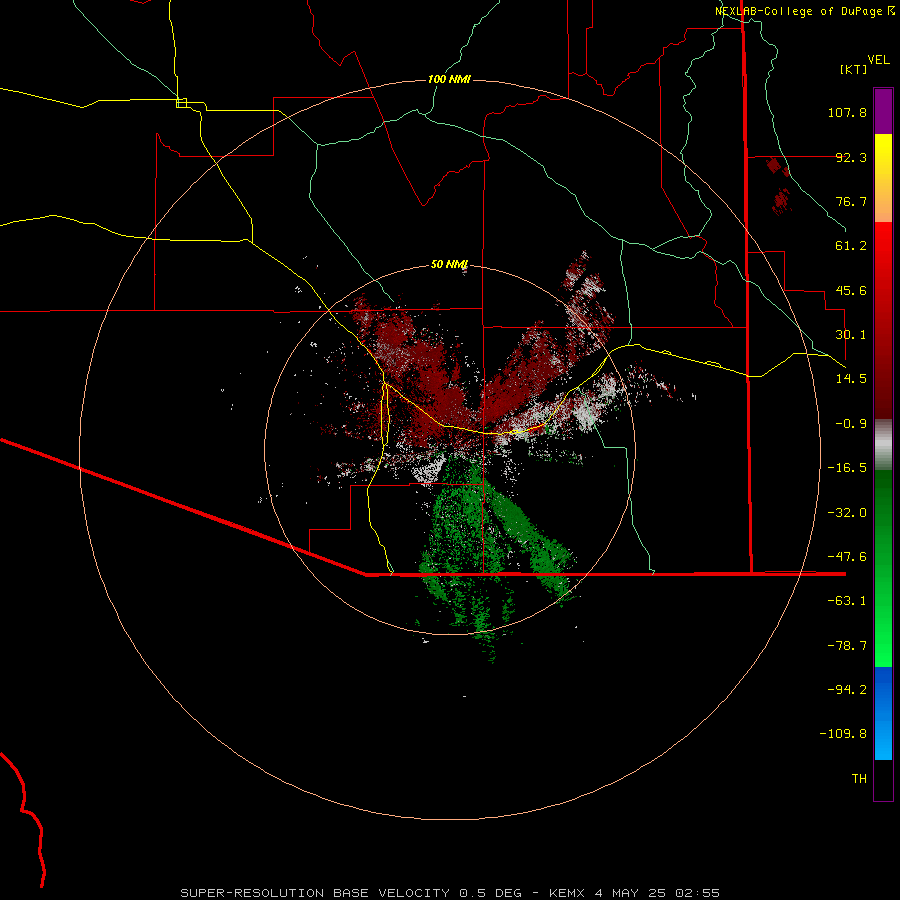Image resolution: width=900 pixels, height=900 pixels.
Task: Click the 50 NMI range ring label
Action: (x=449, y=264)
